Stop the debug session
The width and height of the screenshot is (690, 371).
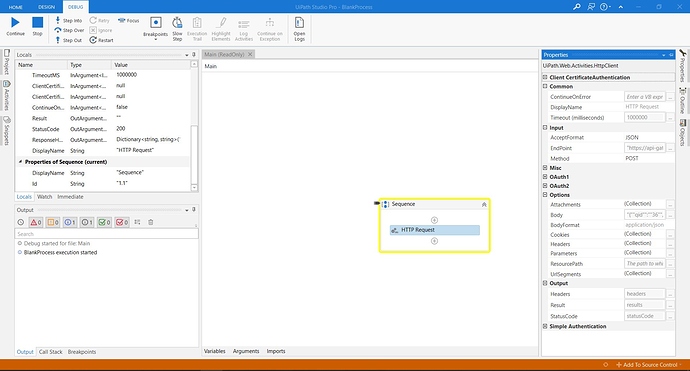pos(37,22)
